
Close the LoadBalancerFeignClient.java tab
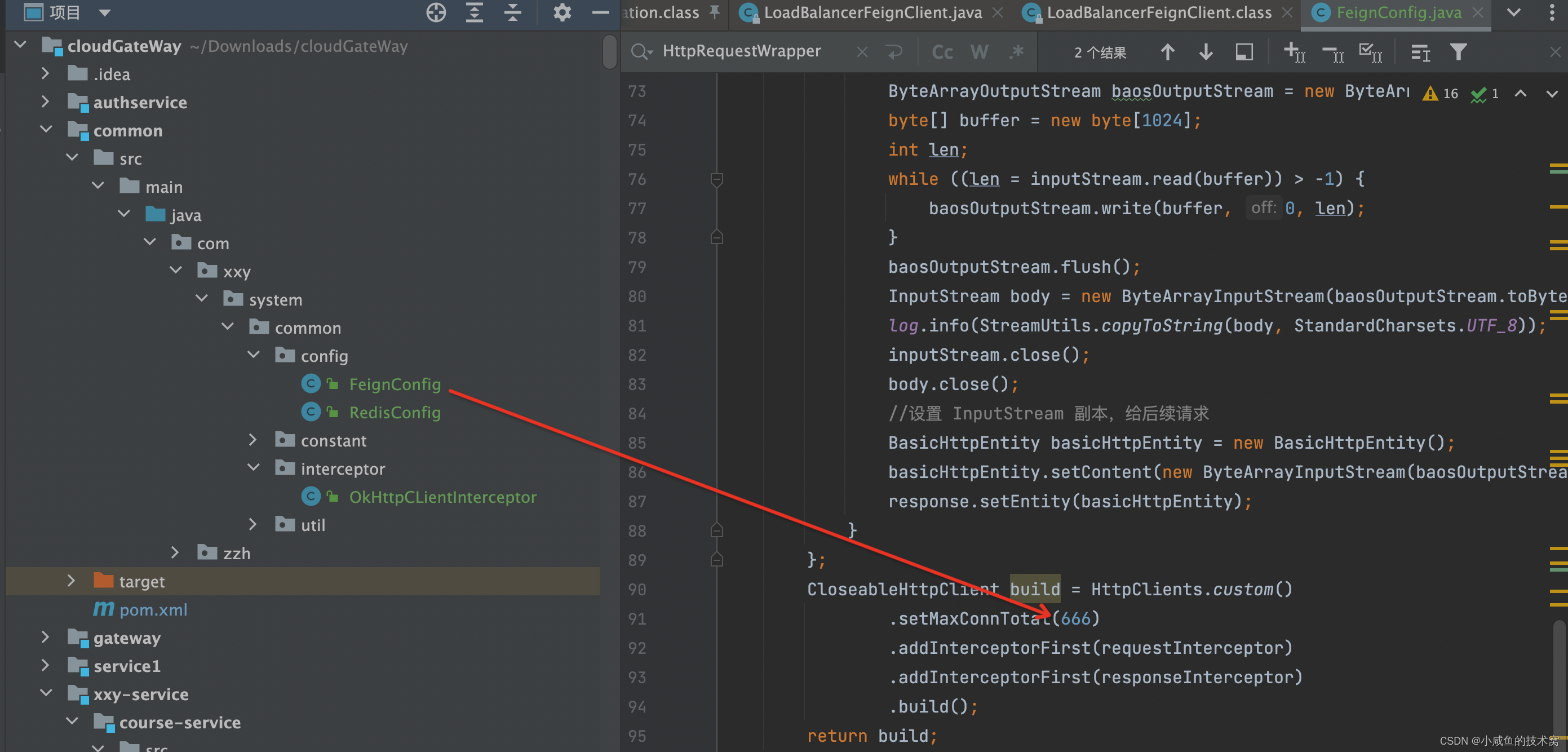click(998, 13)
